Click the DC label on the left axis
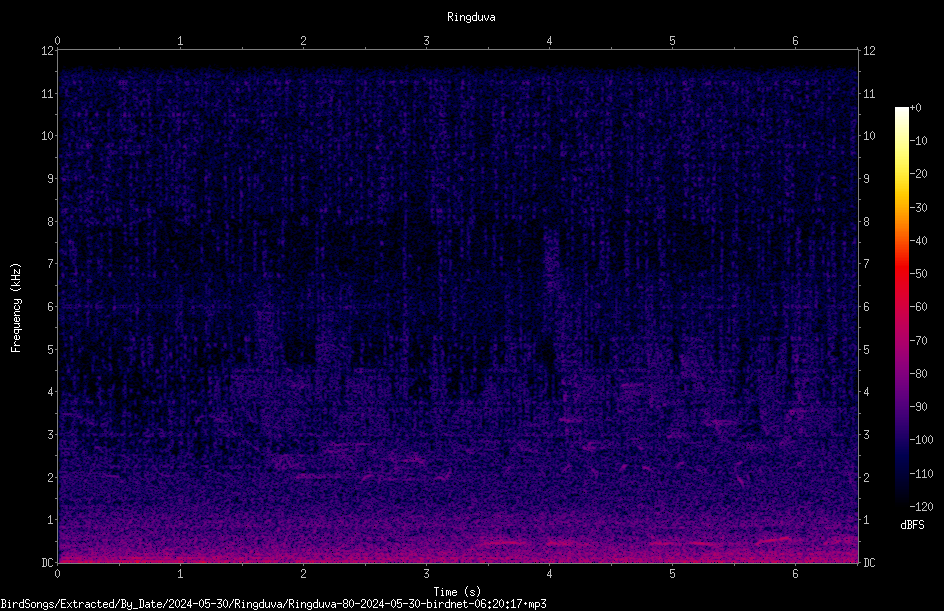Image resolution: width=944 pixels, height=611 pixels. 48,562
